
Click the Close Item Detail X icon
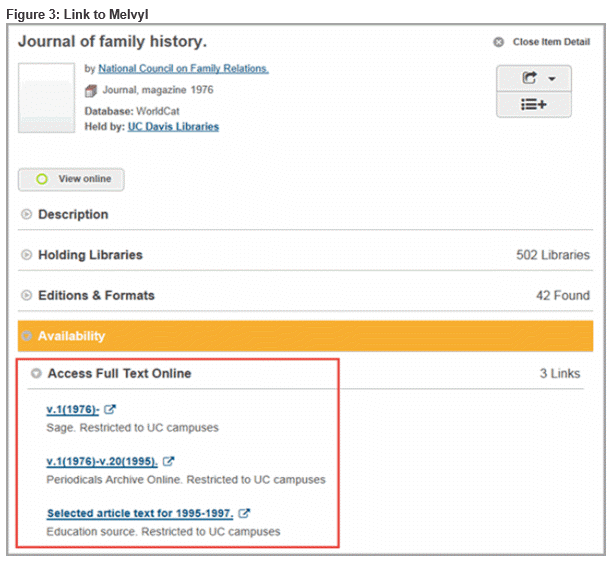point(498,42)
